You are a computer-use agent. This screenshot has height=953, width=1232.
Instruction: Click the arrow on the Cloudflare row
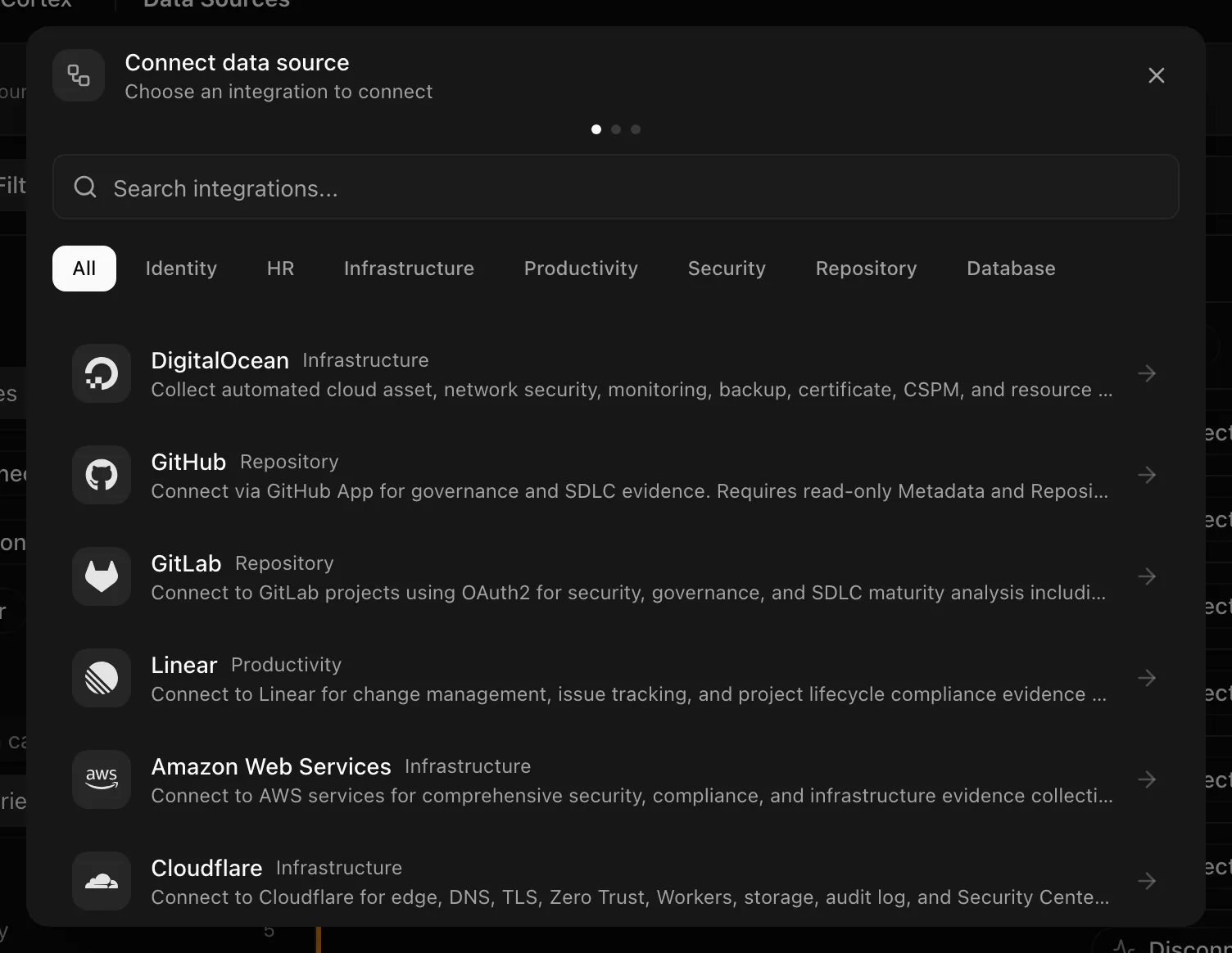pyautogui.click(x=1147, y=881)
